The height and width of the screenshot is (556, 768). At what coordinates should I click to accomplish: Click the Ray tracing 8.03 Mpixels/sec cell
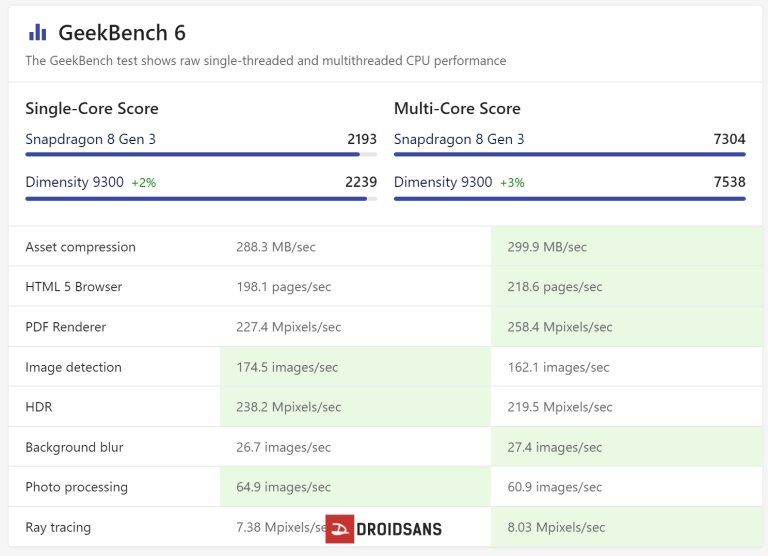[556, 527]
